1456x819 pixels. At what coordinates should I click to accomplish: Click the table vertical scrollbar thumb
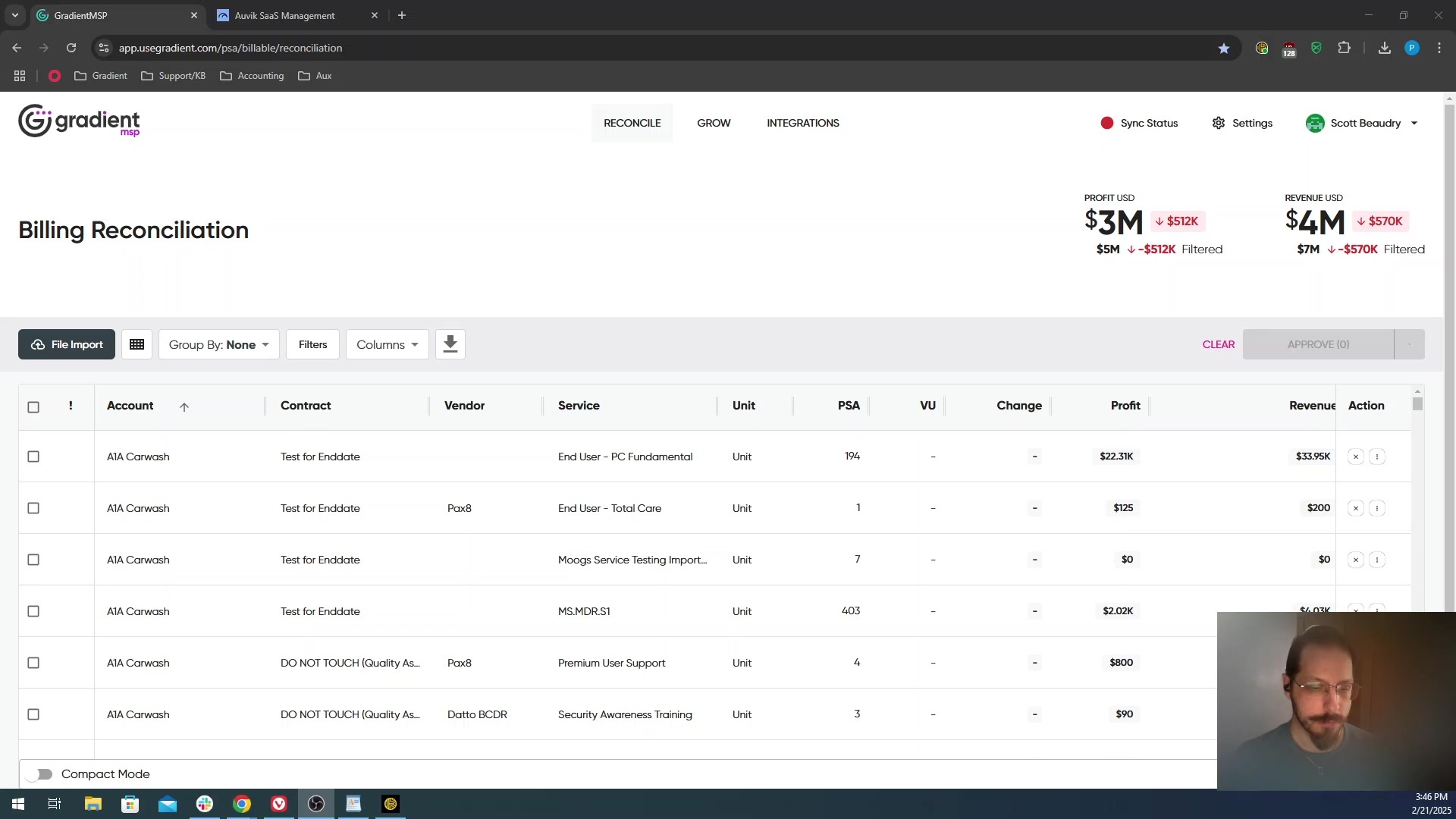(x=1417, y=403)
